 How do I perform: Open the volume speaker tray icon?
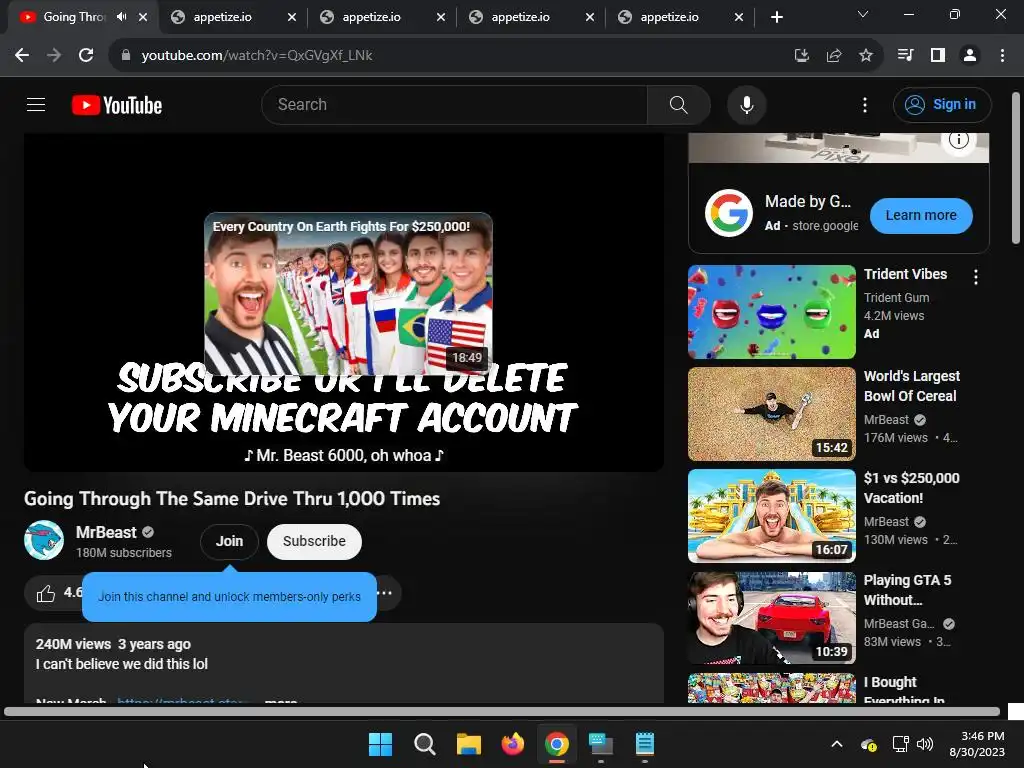pos(925,744)
